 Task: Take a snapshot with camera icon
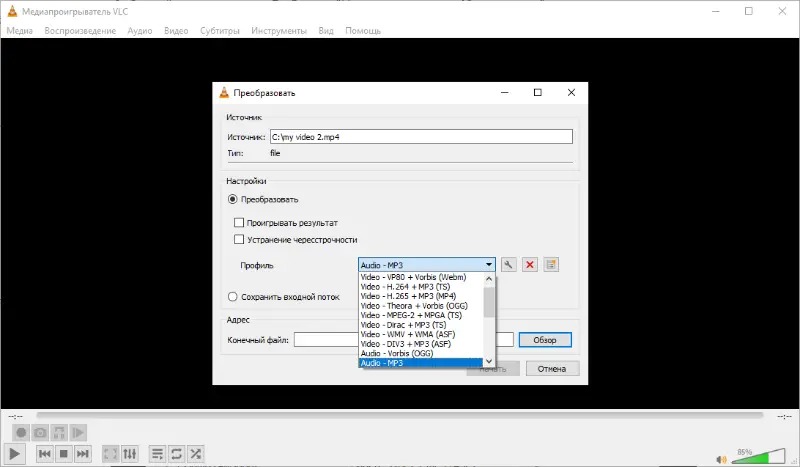tap(40, 433)
